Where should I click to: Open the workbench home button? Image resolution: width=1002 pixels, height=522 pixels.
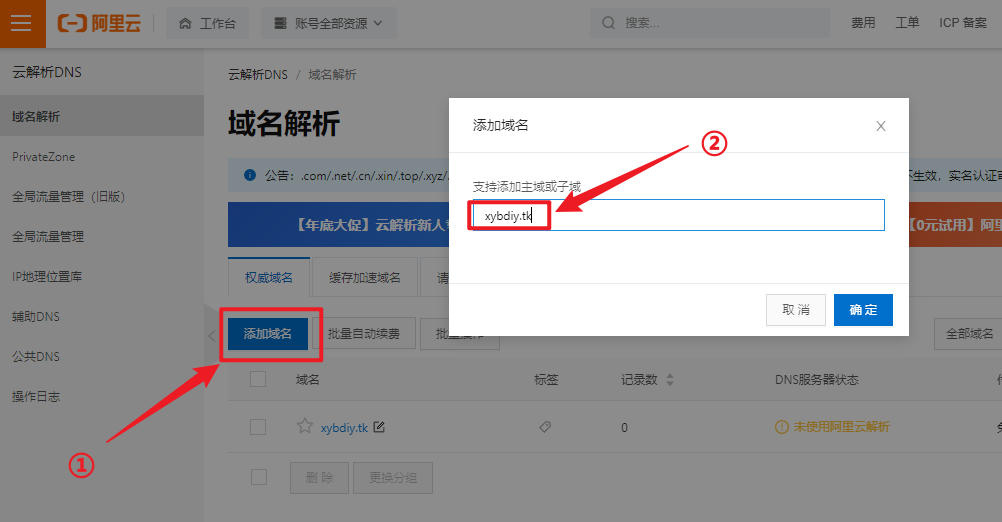tap(208, 24)
